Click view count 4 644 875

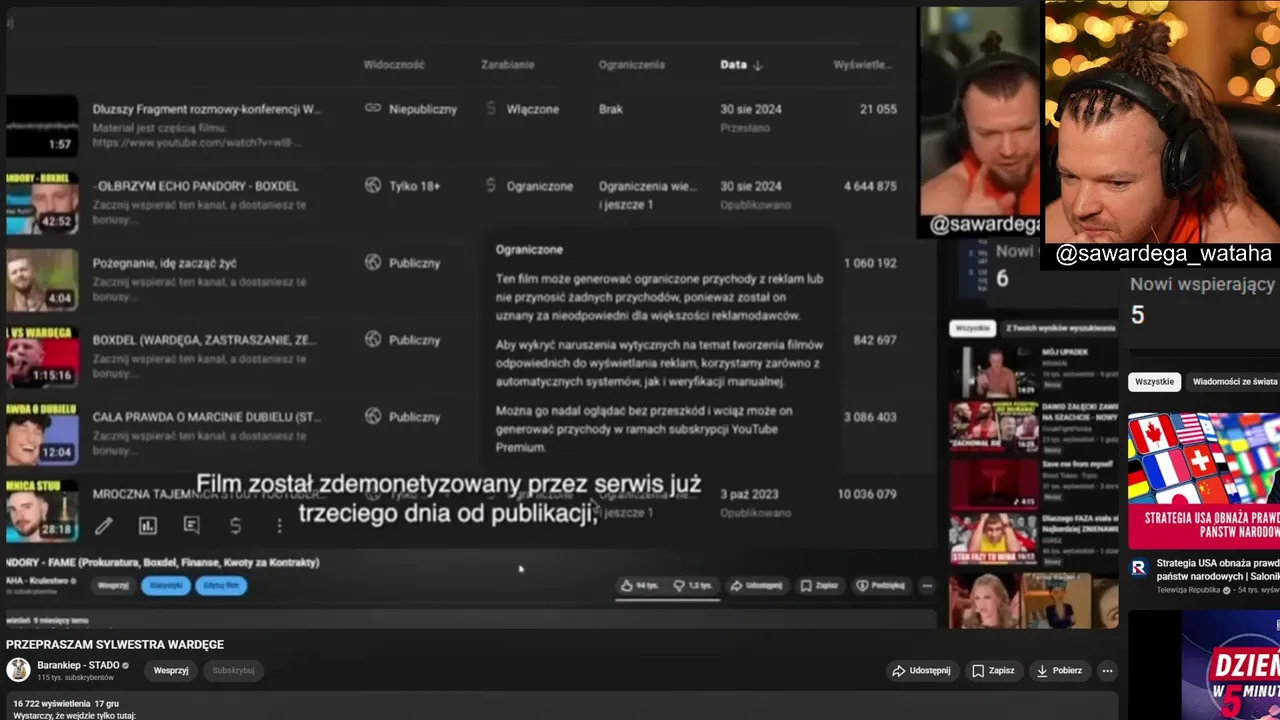pyautogui.click(x=870, y=186)
